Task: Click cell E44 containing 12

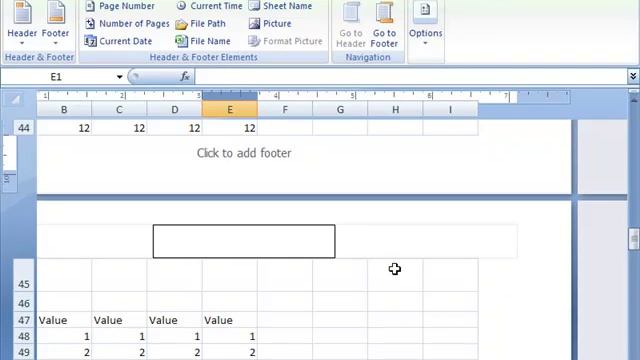Action: [x=230, y=128]
